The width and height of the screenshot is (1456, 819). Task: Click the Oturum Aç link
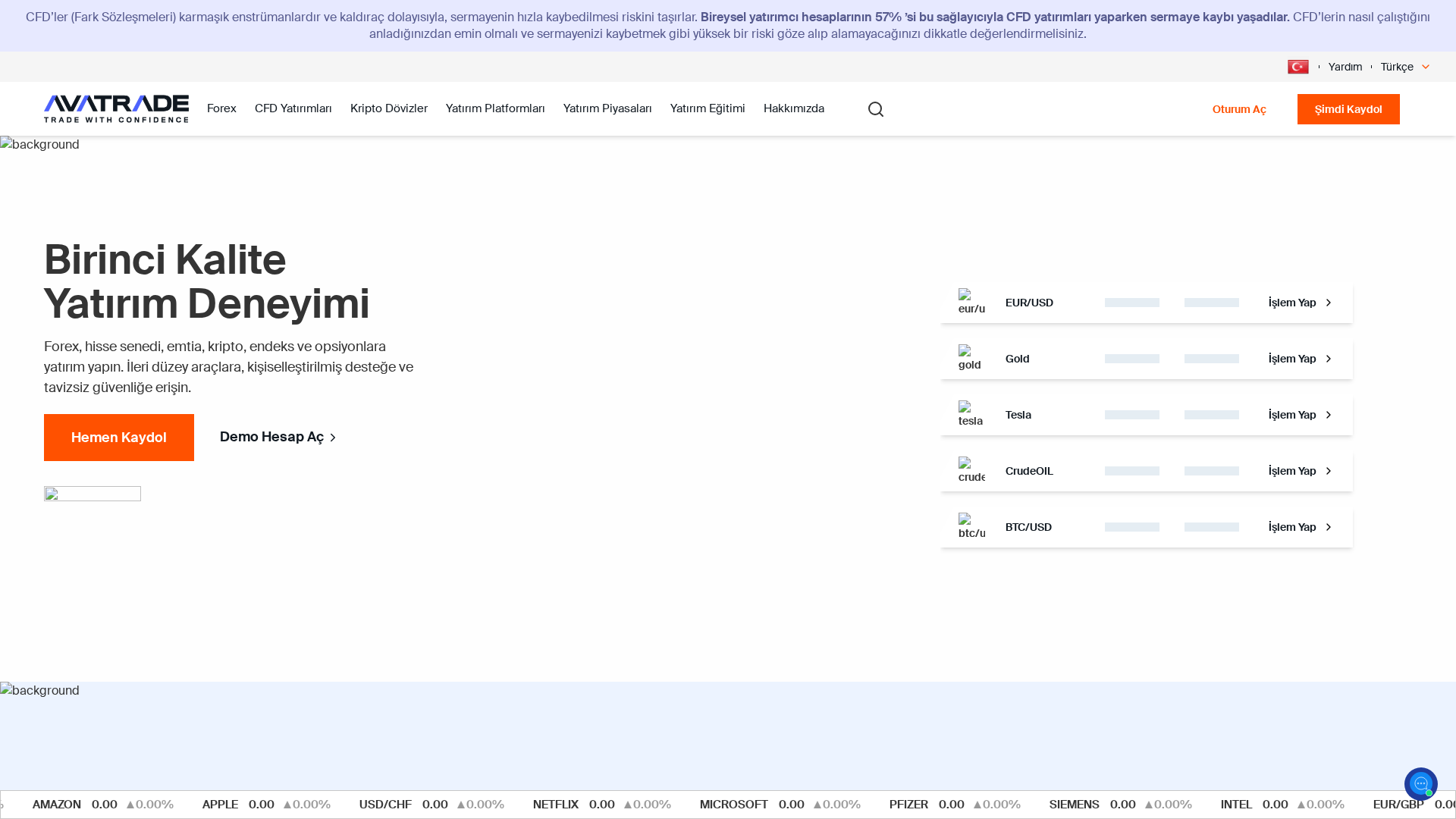[x=1239, y=109]
